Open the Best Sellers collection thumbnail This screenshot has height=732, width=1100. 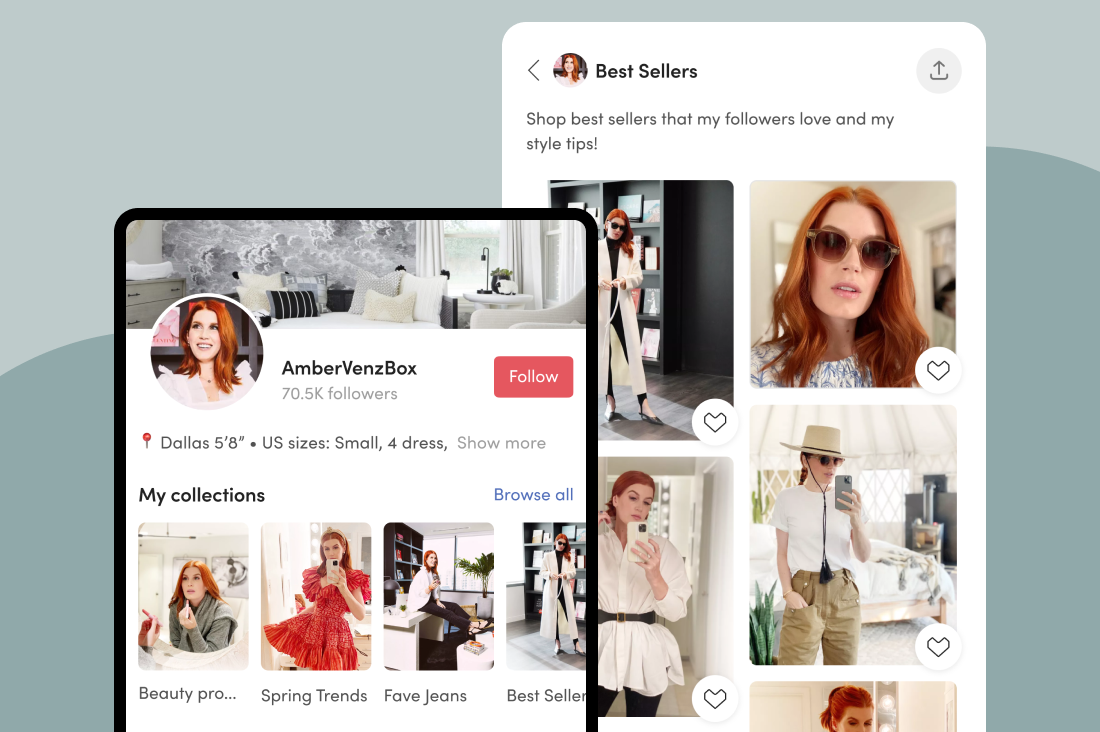pos(546,596)
